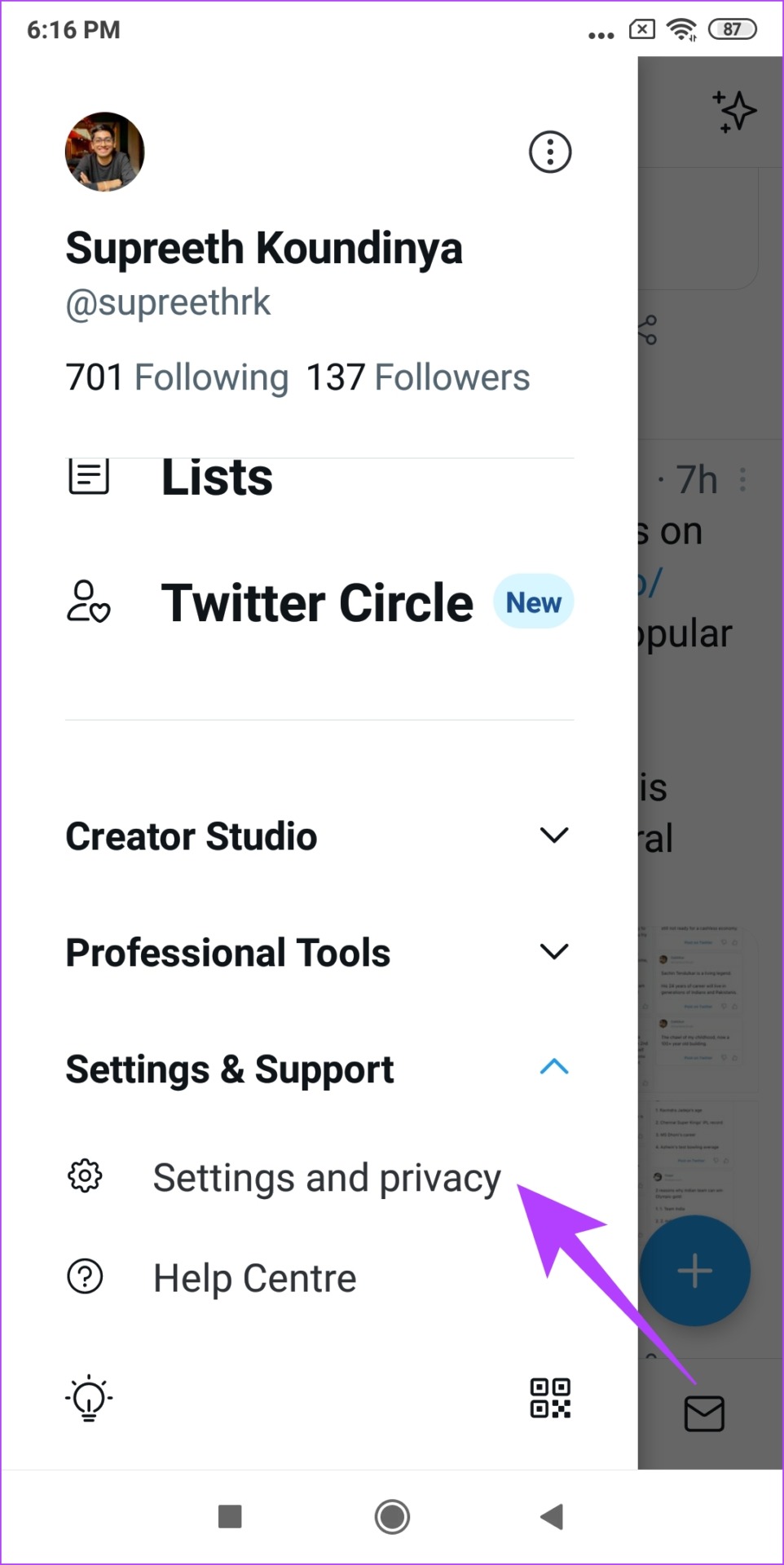Open the QR code icon
Image resolution: width=784 pixels, height=1565 pixels.
click(x=550, y=1398)
